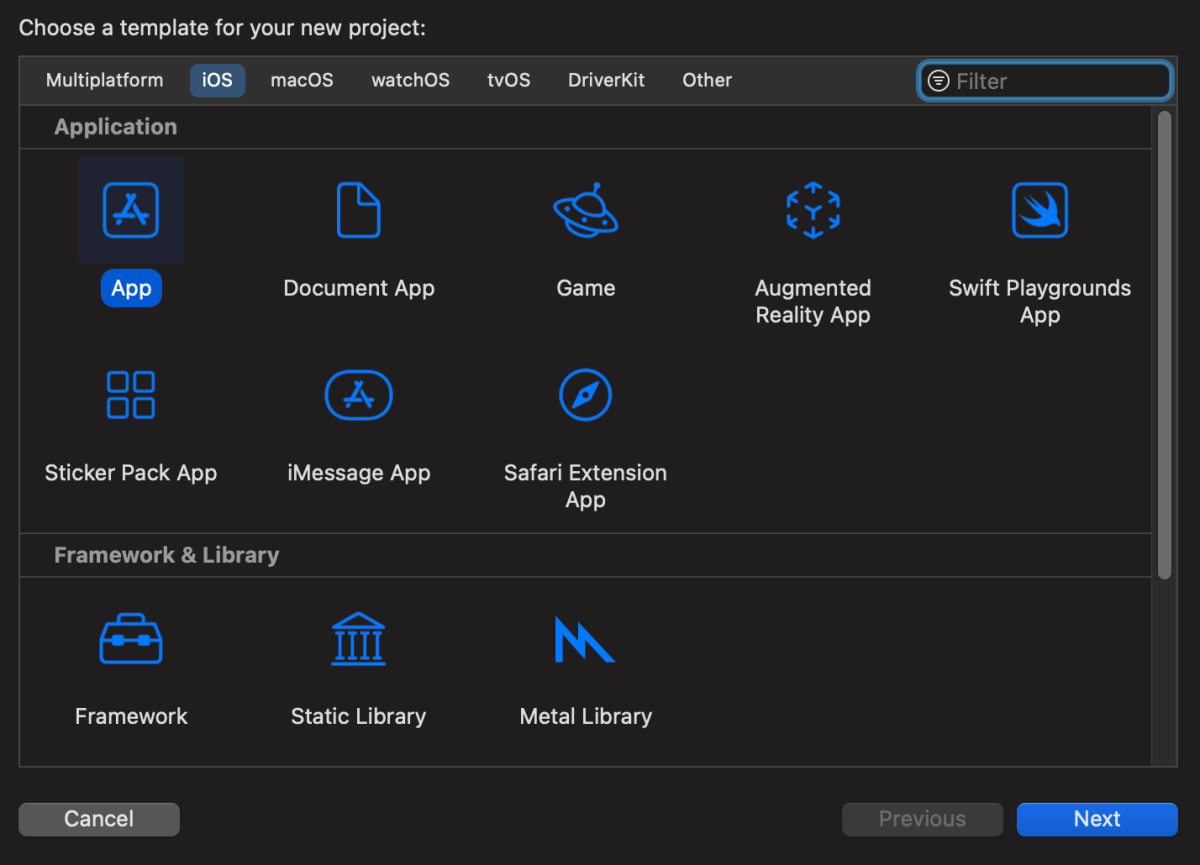Choose the Document App template icon
This screenshot has height=865, width=1200.
point(358,210)
